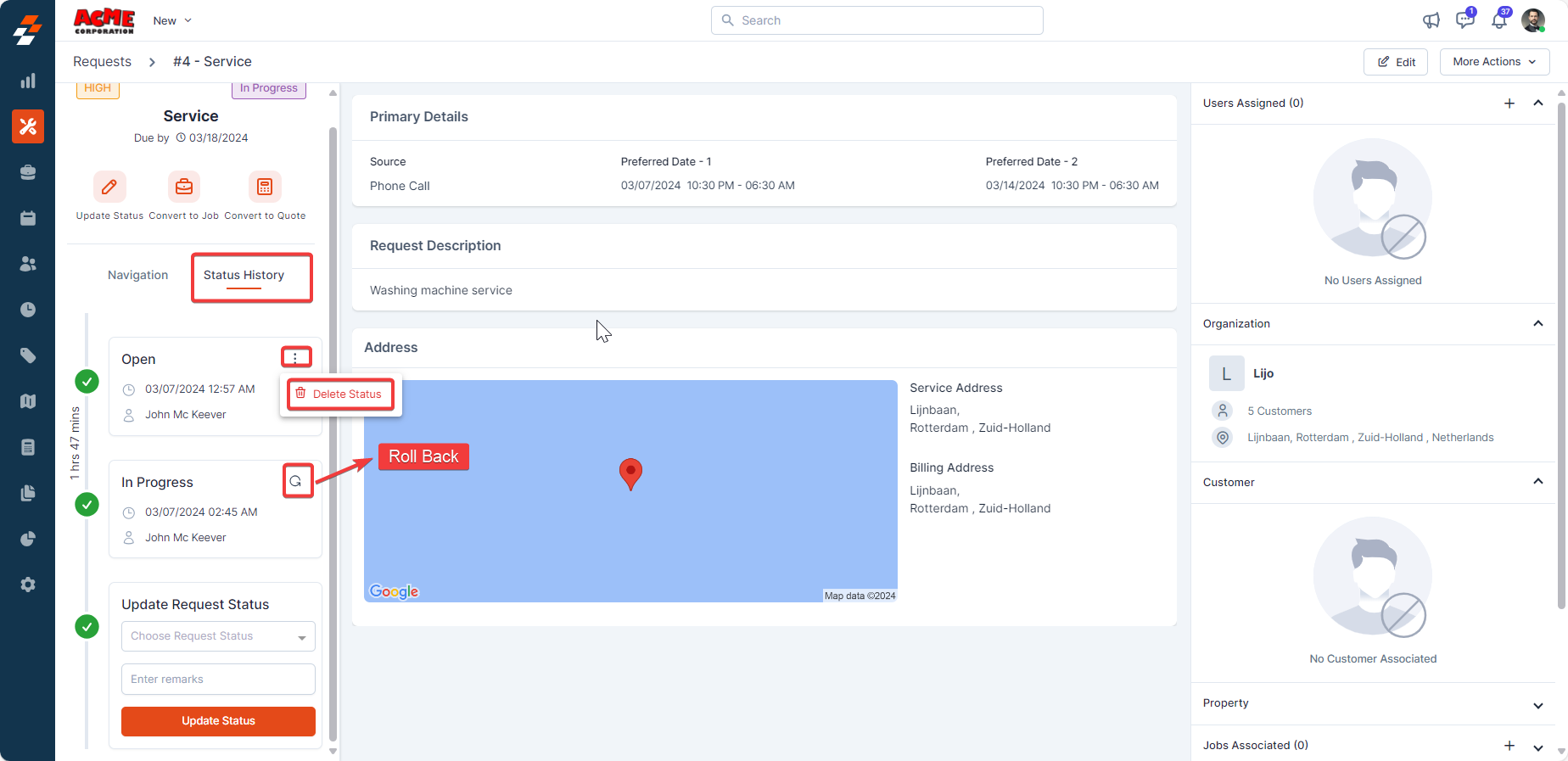Select Delete Status from the popup menu
The height and width of the screenshot is (761, 1568).
coord(340,394)
